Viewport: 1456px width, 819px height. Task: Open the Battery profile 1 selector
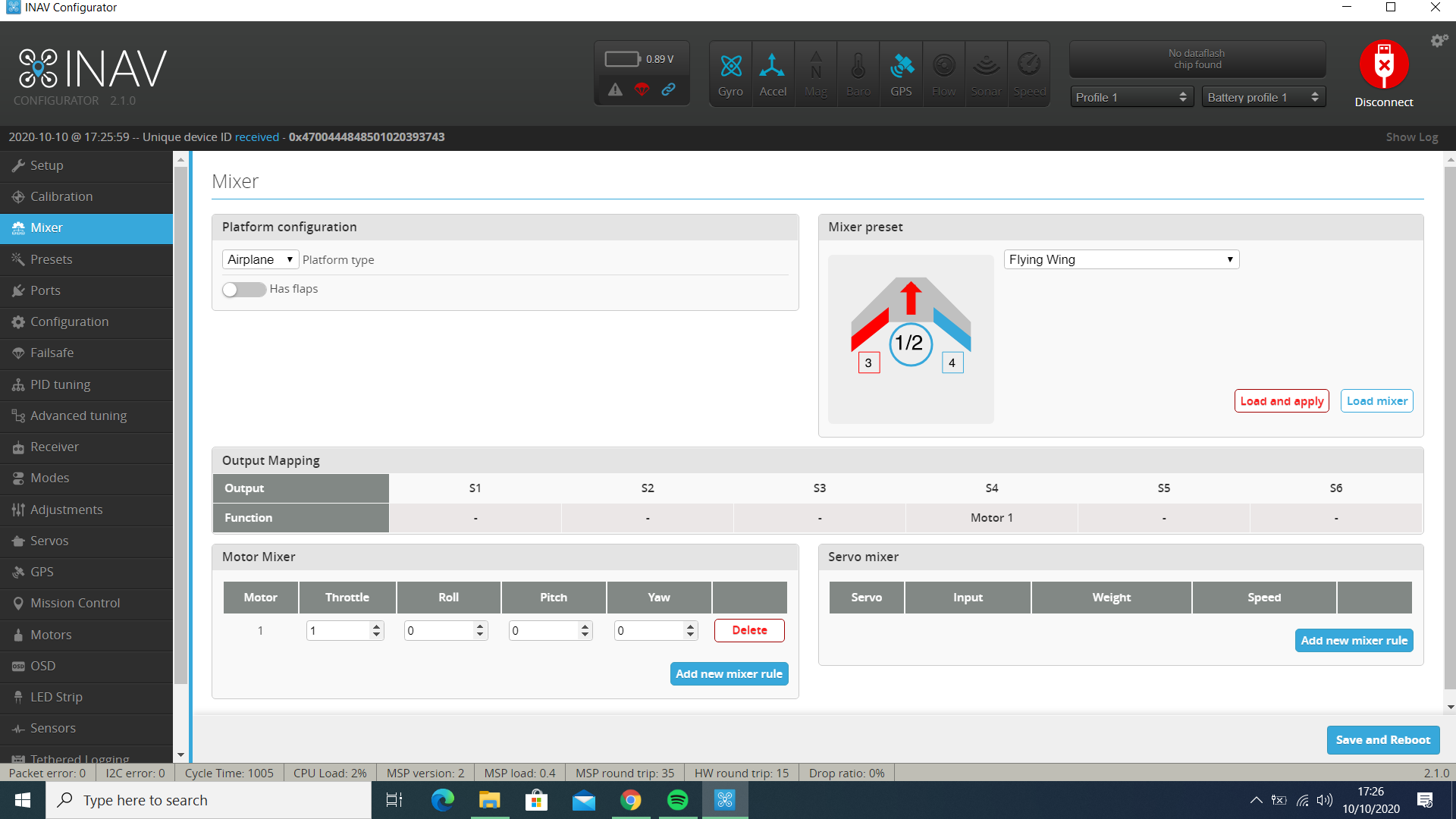(x=1263, y=97)
